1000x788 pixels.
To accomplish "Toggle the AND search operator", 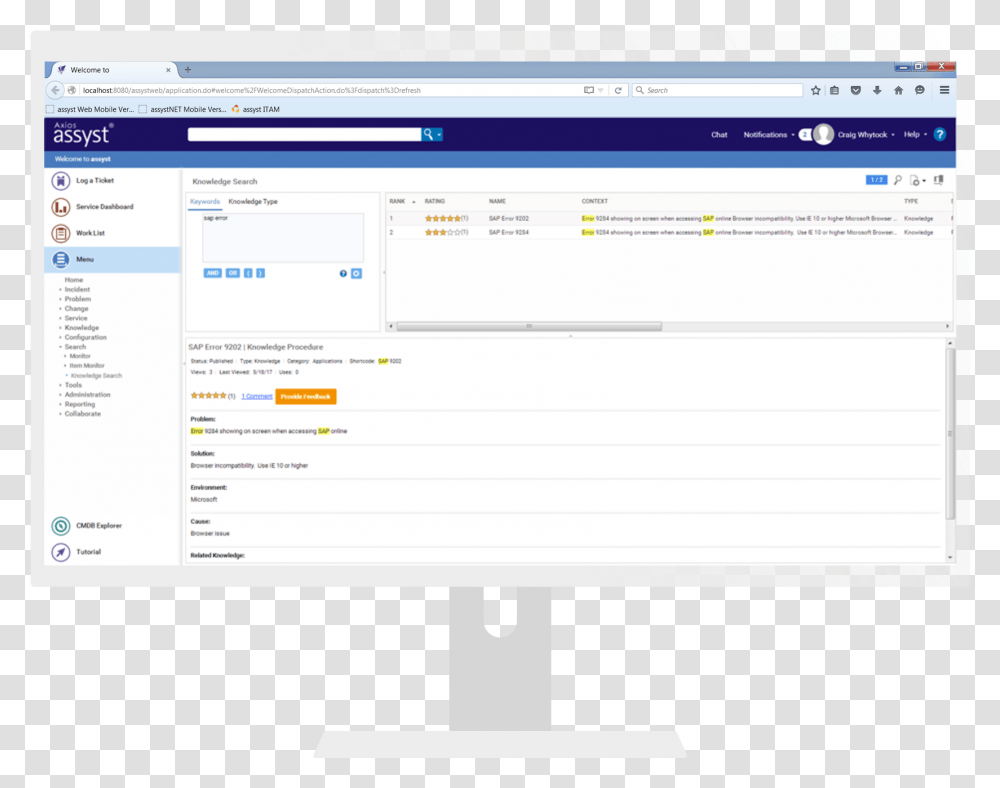I will 211,272.
